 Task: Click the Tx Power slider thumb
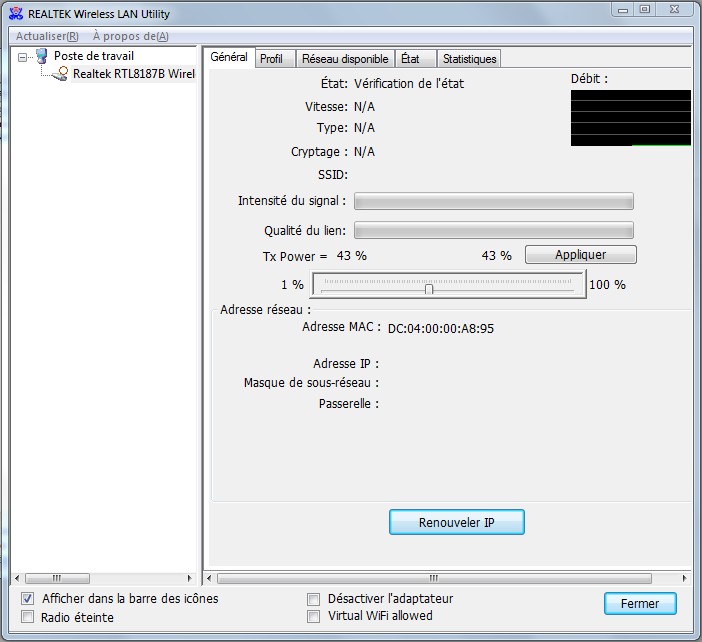pyautogui.click(x=429, y=289)
